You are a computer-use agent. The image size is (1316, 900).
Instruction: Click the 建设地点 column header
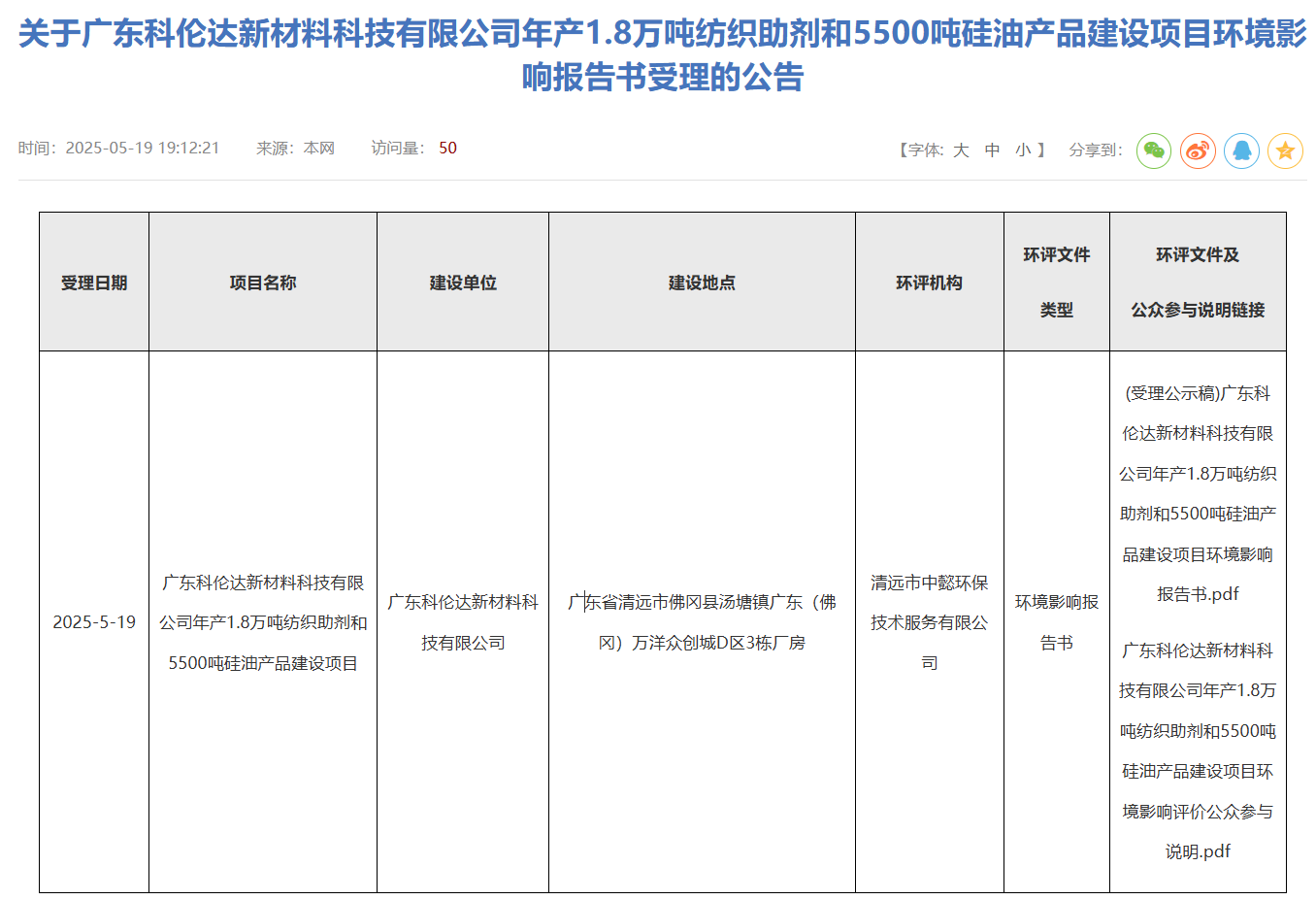click(x=702, y=283)
